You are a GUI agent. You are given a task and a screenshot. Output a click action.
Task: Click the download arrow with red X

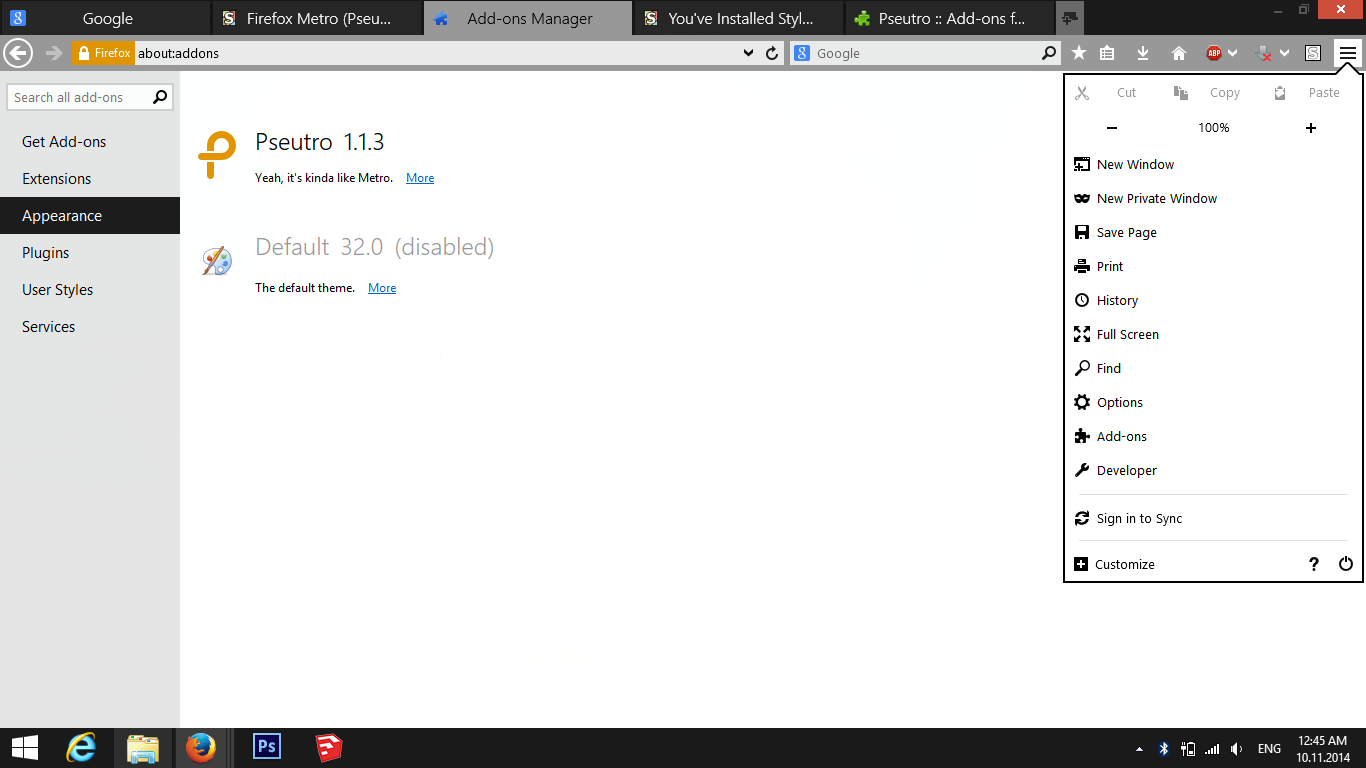coord(1264,53)
